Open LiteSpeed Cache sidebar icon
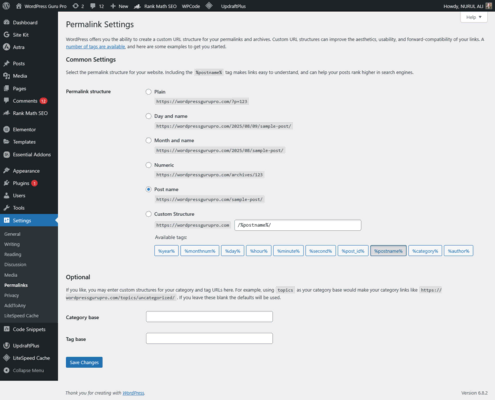 coord(6,358)
